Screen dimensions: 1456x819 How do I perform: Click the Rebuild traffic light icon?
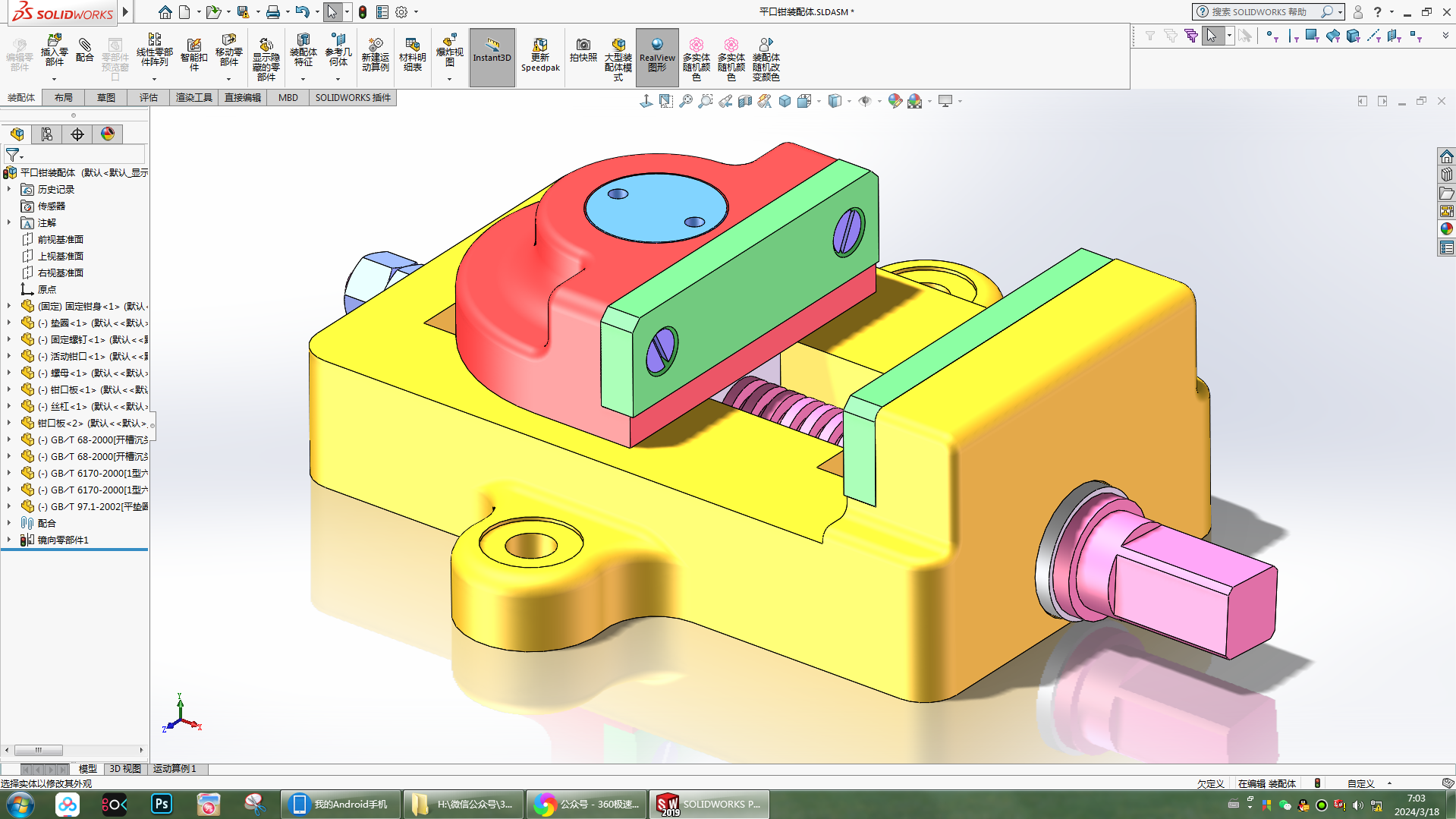pyautogui.click(x=363, y=12)
